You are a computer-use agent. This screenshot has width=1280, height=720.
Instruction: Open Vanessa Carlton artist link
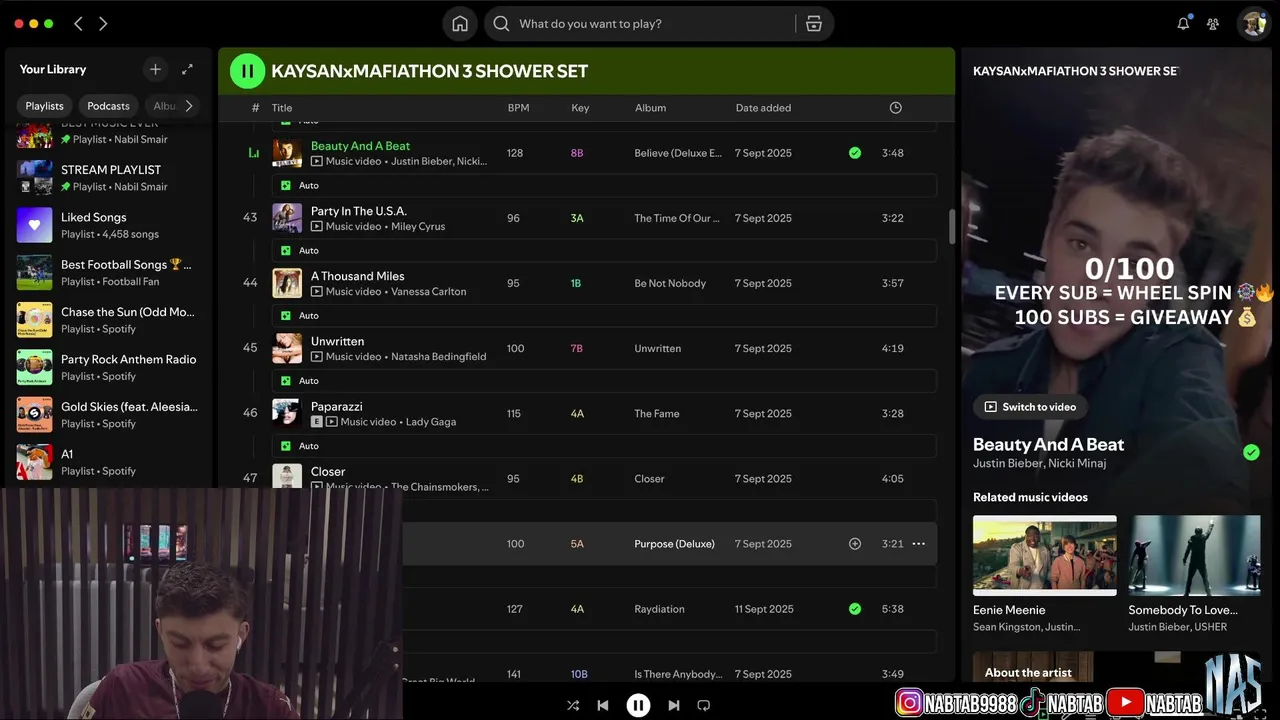click(428, 292)
